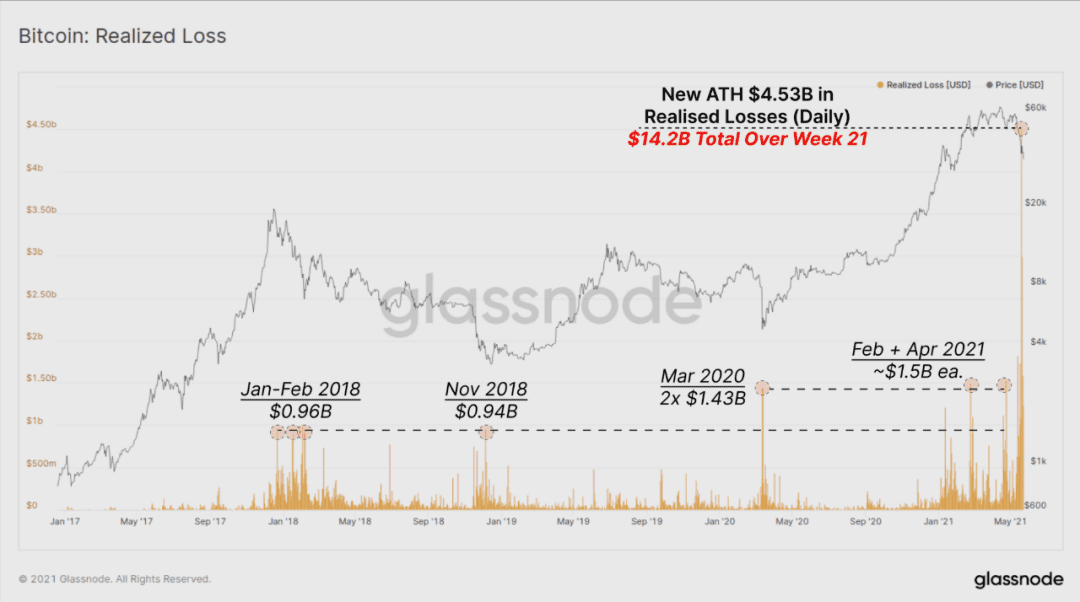Screen dimensions: 1080x602
Task: Click the Bitcoin: Realized Loss title
Action: click(122, 36)
